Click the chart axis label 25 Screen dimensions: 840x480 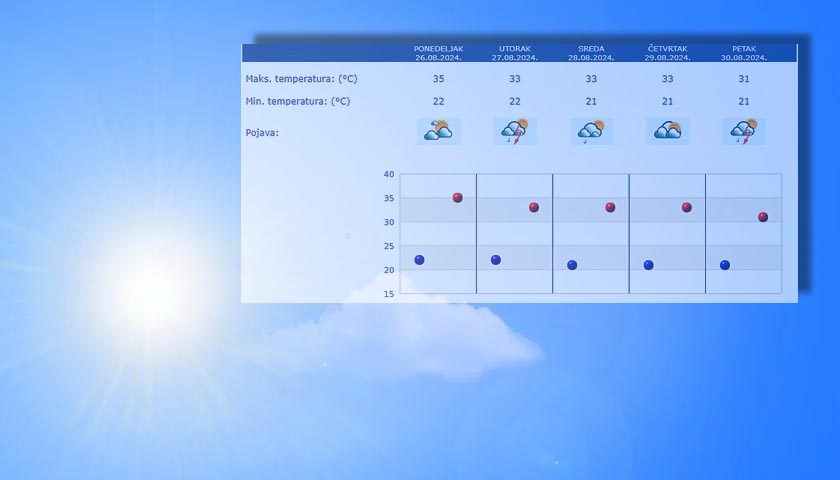pos(389,246)
